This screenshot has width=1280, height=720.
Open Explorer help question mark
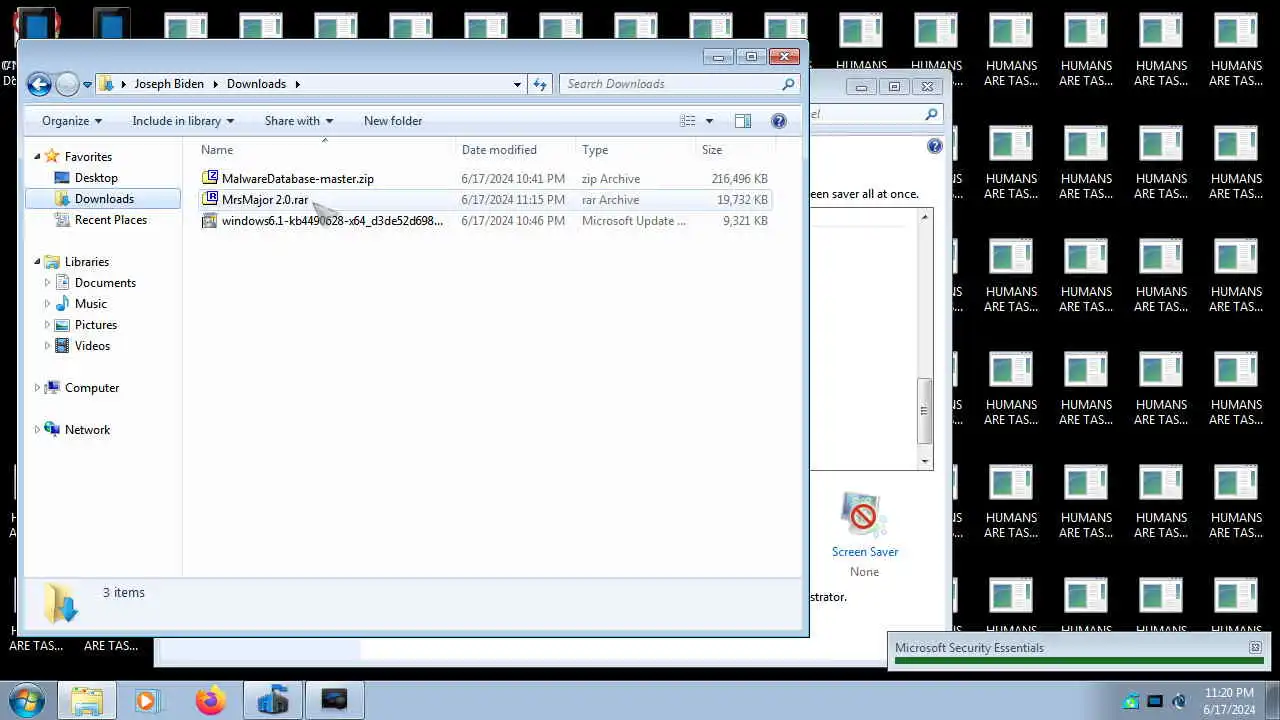[779, 121]
